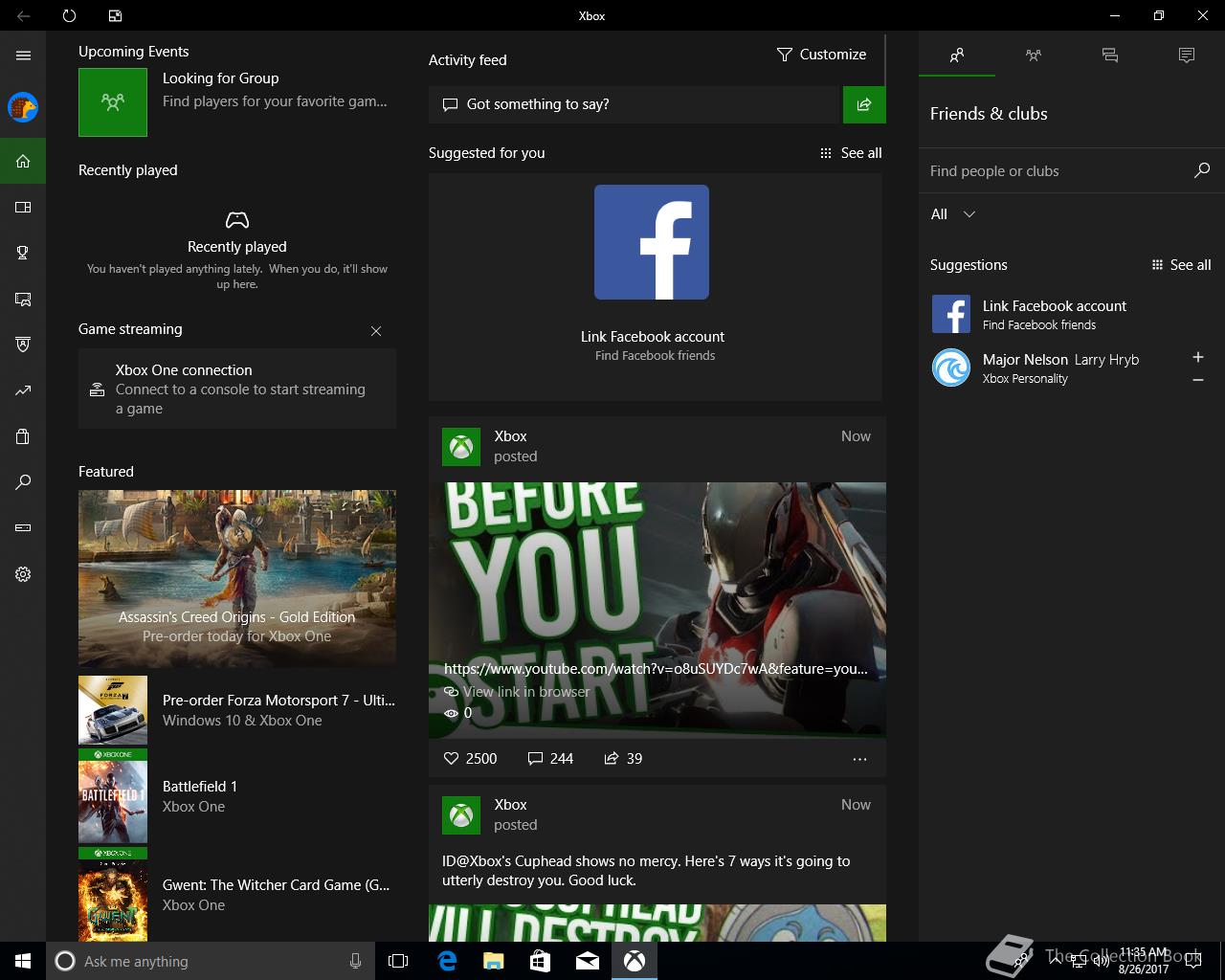The width and height of the screenshot is (1225, 980).
Task: Open Mail from the taskbar
Action: coord(588,961)
